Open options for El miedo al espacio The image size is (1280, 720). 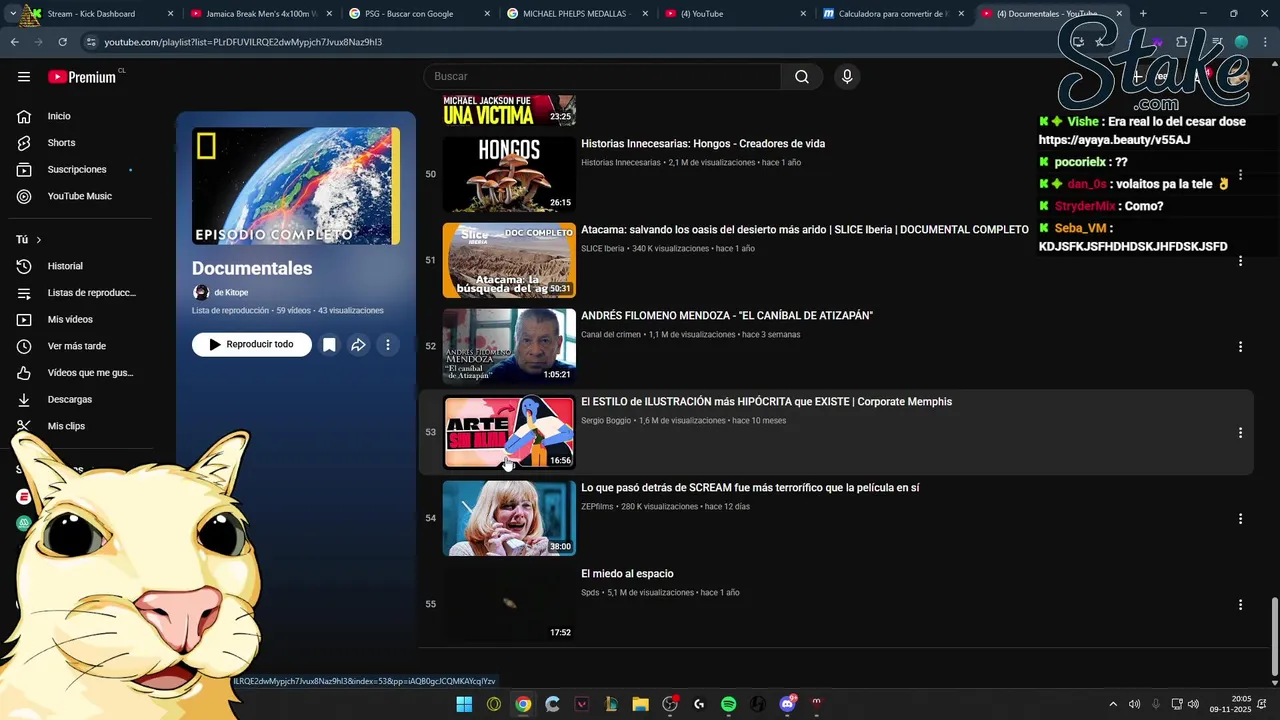1240,605
